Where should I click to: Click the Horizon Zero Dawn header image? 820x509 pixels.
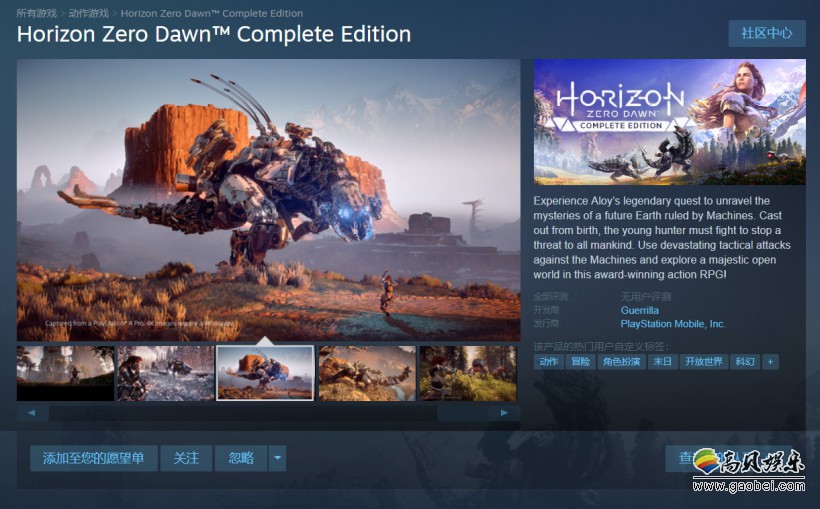[x=669, y=121]
